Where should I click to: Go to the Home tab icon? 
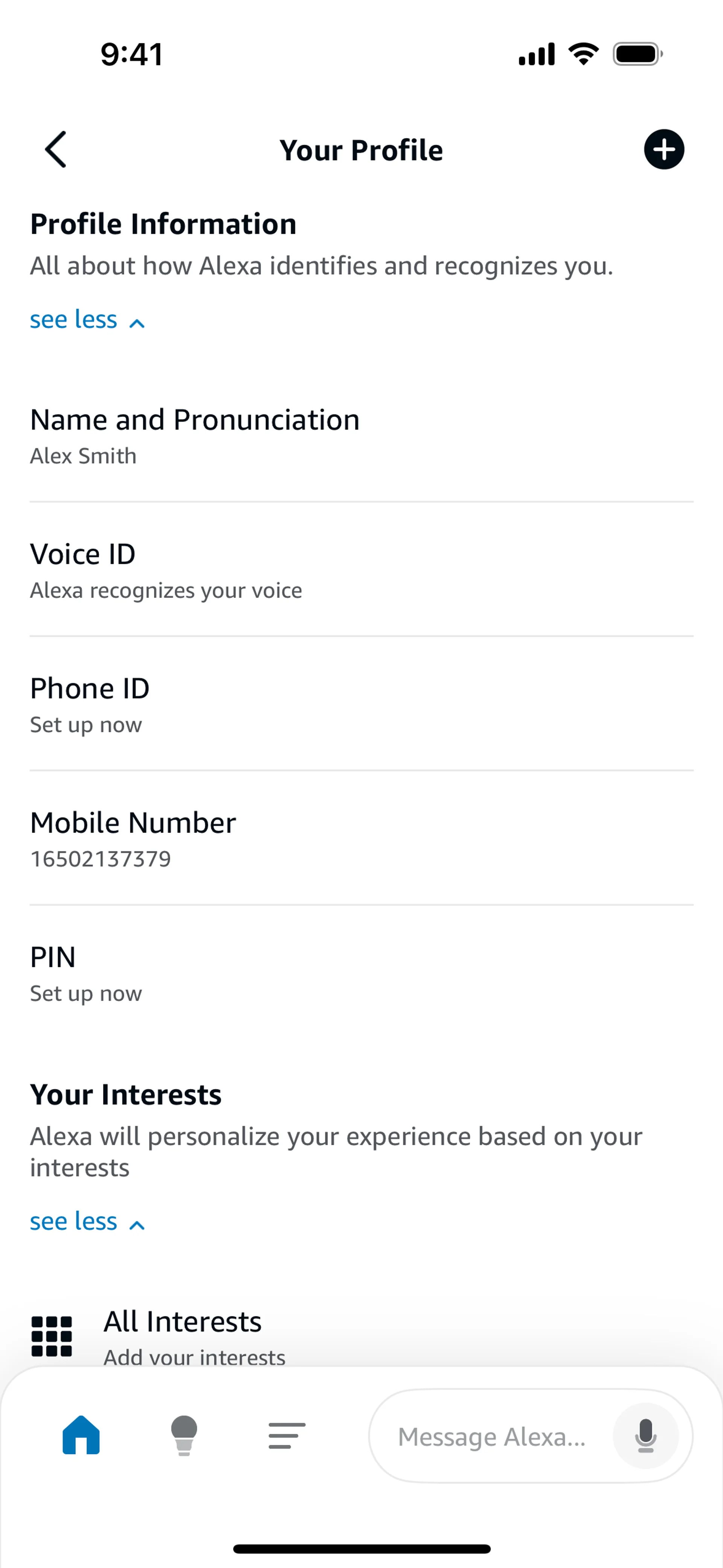(x=81, y=1435)
